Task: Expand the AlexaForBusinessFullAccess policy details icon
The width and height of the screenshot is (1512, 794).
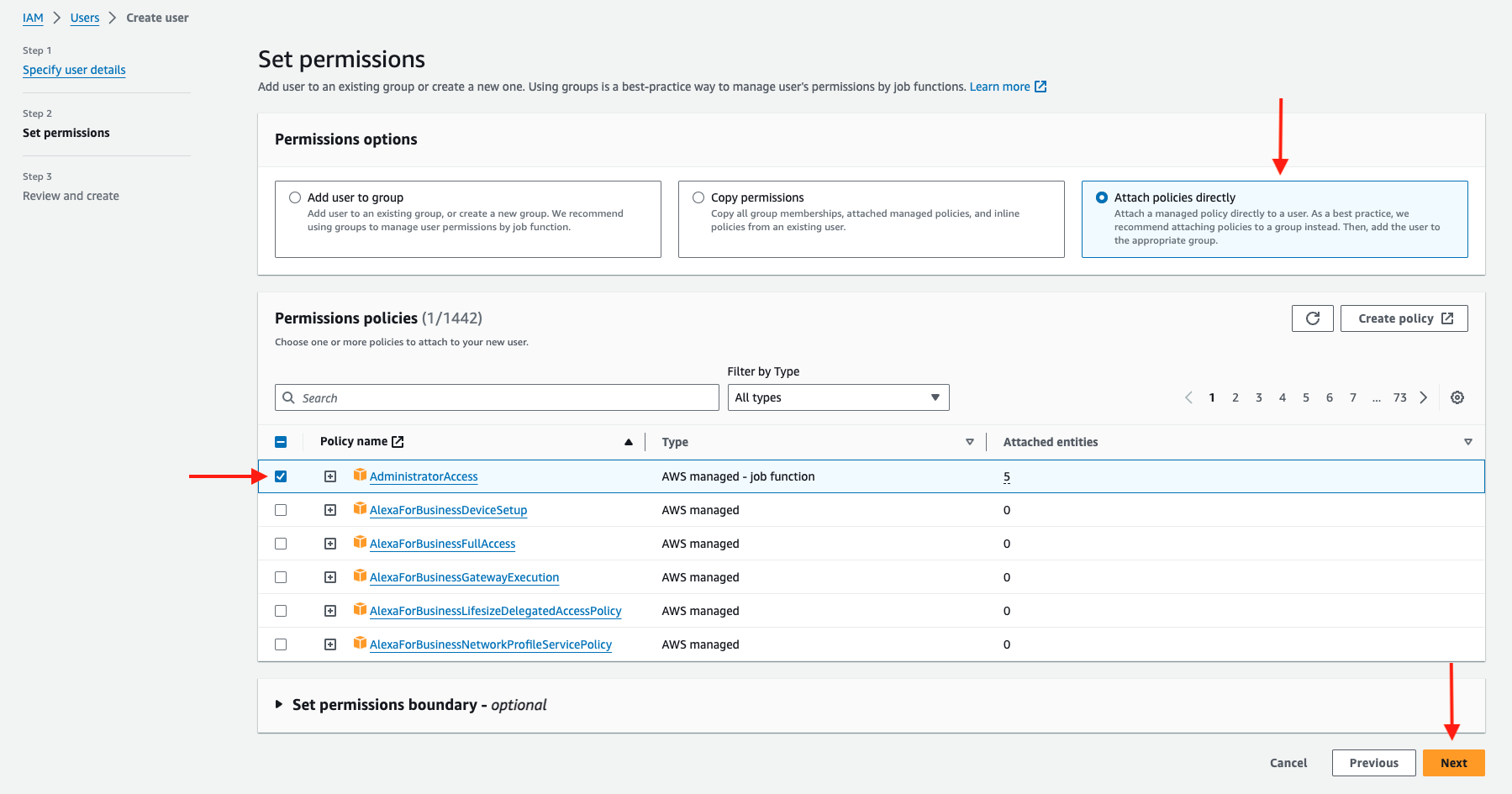Action: (x=330, y=543)
